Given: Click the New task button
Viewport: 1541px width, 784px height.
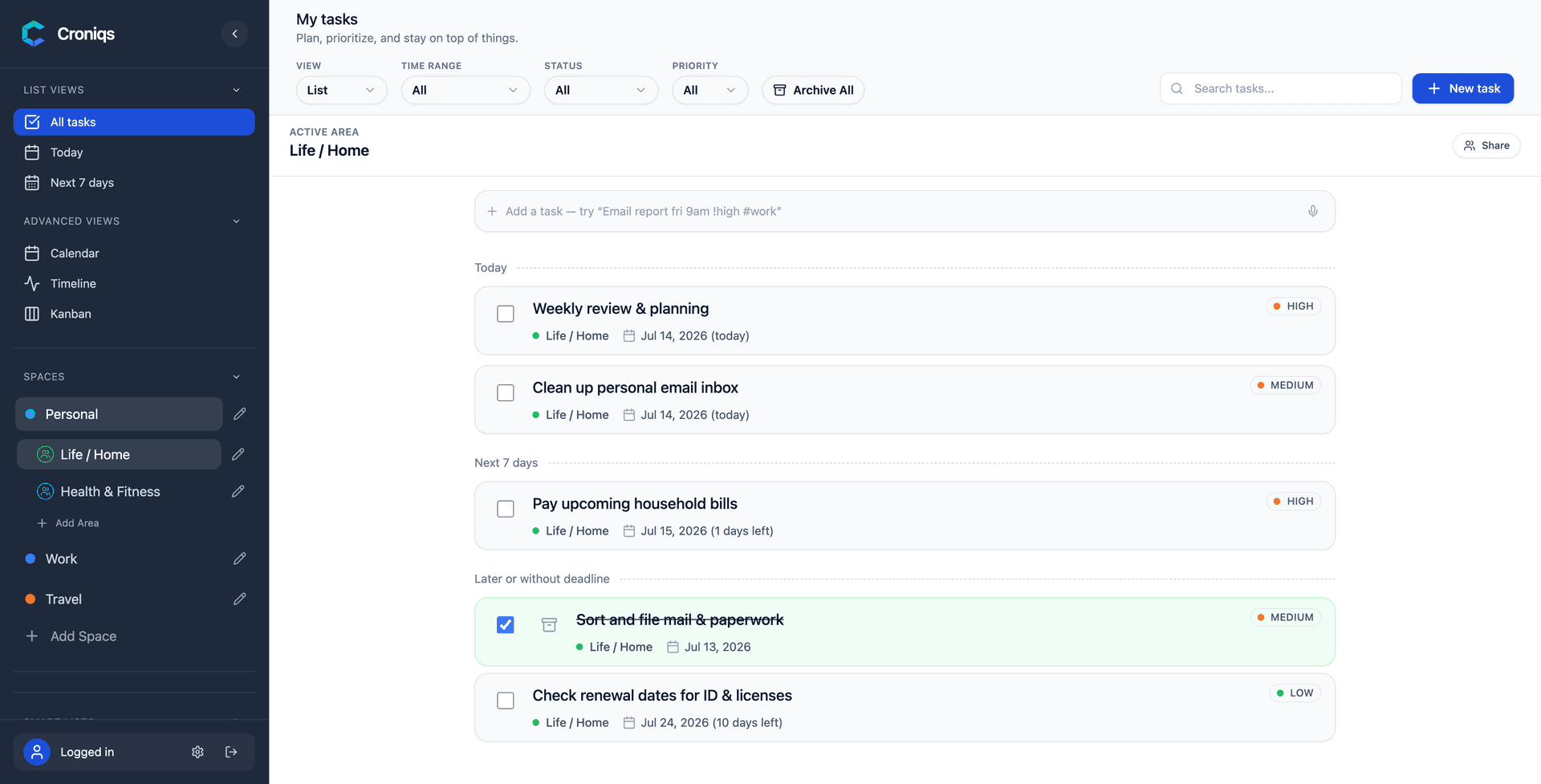Looking at the screenshot, I should coord(1462,88).
